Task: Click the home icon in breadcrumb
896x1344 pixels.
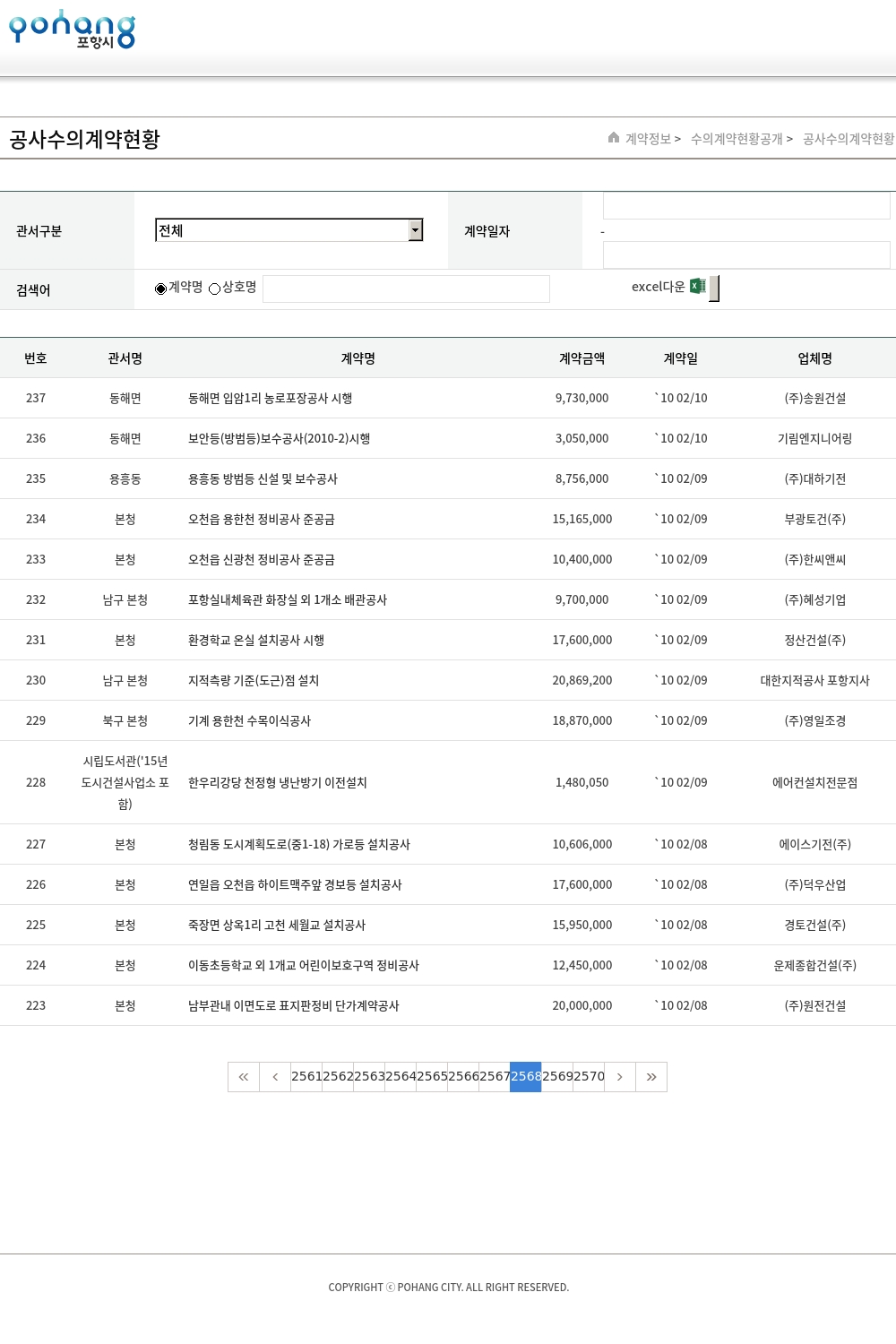Action: click(x=614, y=138)
